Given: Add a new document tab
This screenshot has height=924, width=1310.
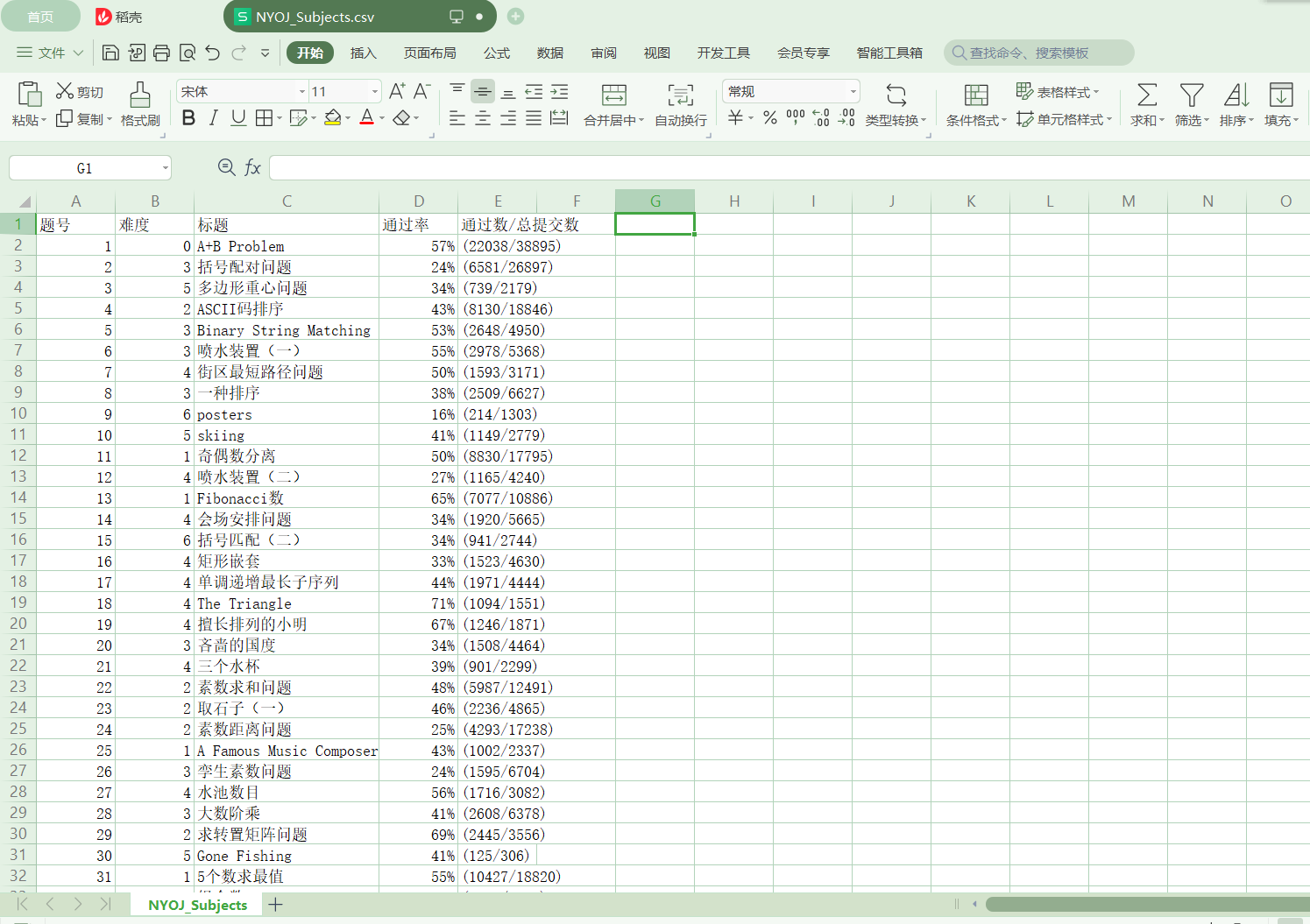Looking at the screenshot, I should pyautogui.click(x=516, y=16).
